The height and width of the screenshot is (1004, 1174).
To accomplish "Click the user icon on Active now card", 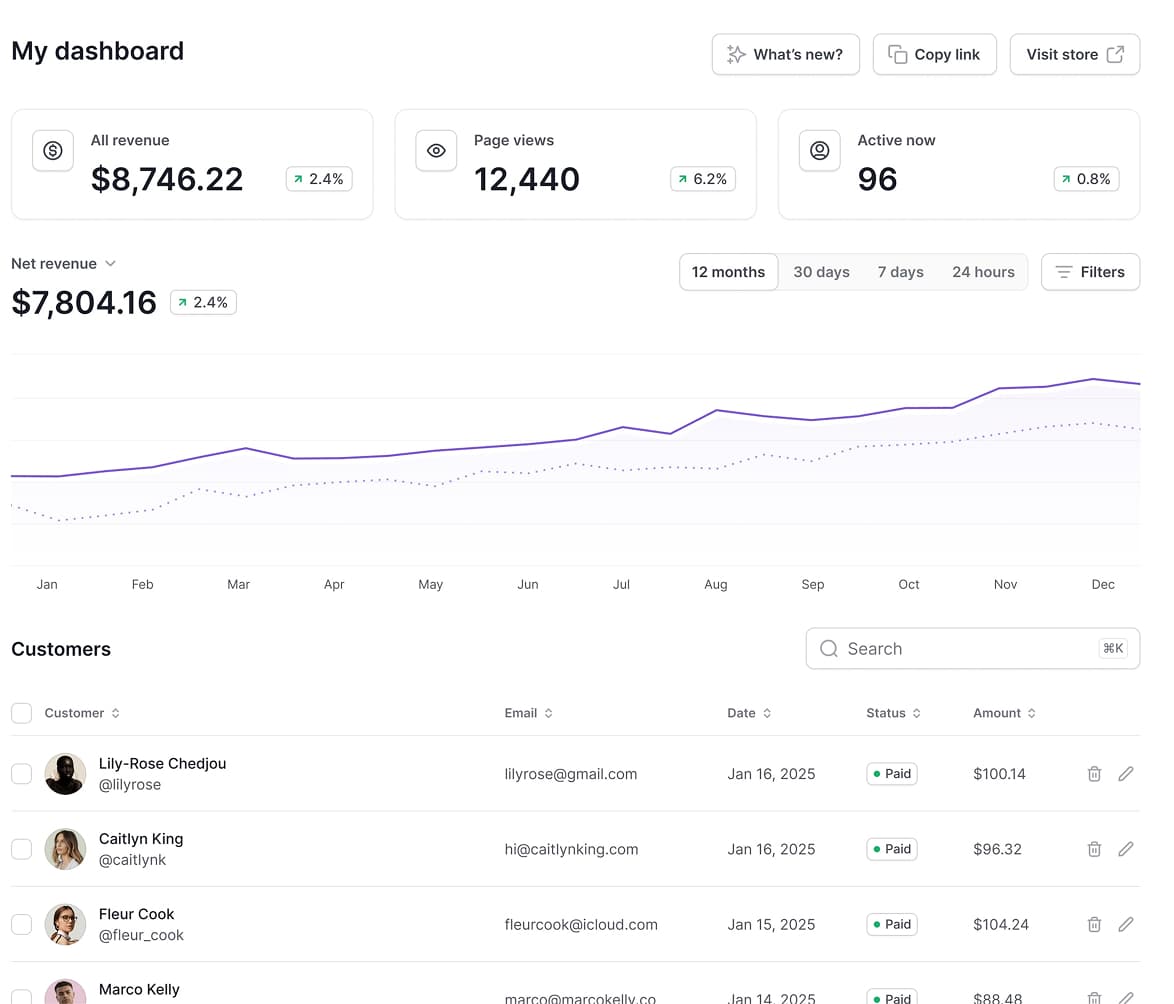I will coord(819,151).
